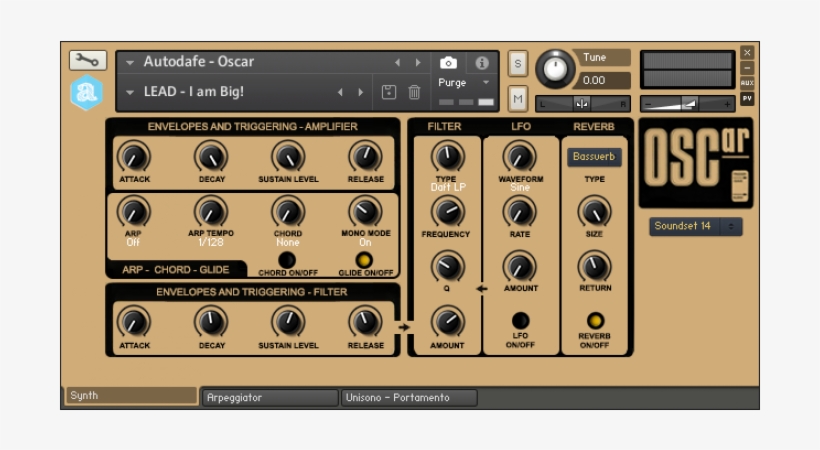The height and width of the screenshot is (450, 820).
Task: Click the amplifier RELEASE knob
Action: (x=366, y=157)
